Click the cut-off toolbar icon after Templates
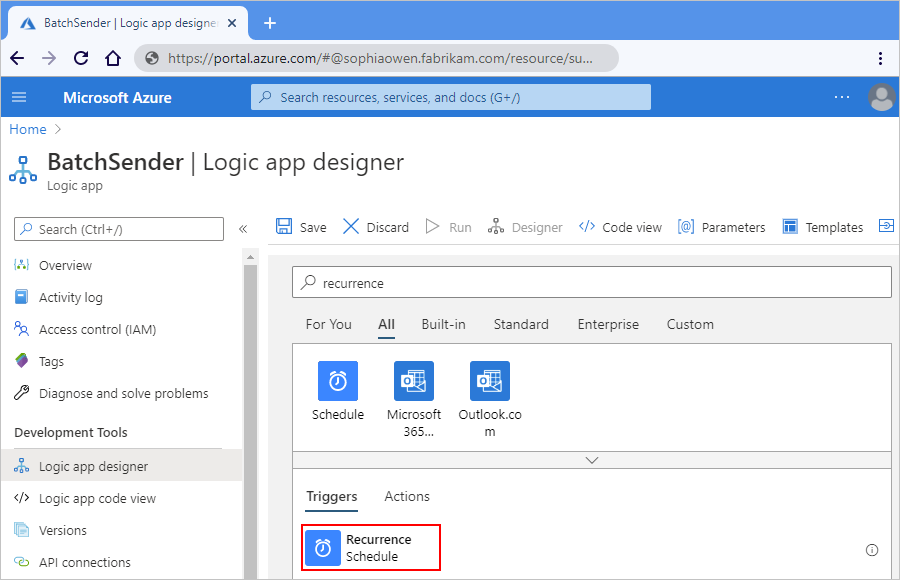Viewport: 900px width, 580px height. click(886, 226)
